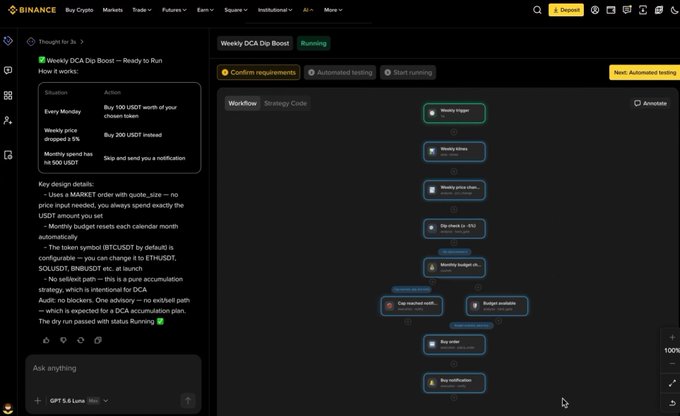Open the grid apps sidebar icon
The width and height of the screenshot is (680, 416).
8,95
